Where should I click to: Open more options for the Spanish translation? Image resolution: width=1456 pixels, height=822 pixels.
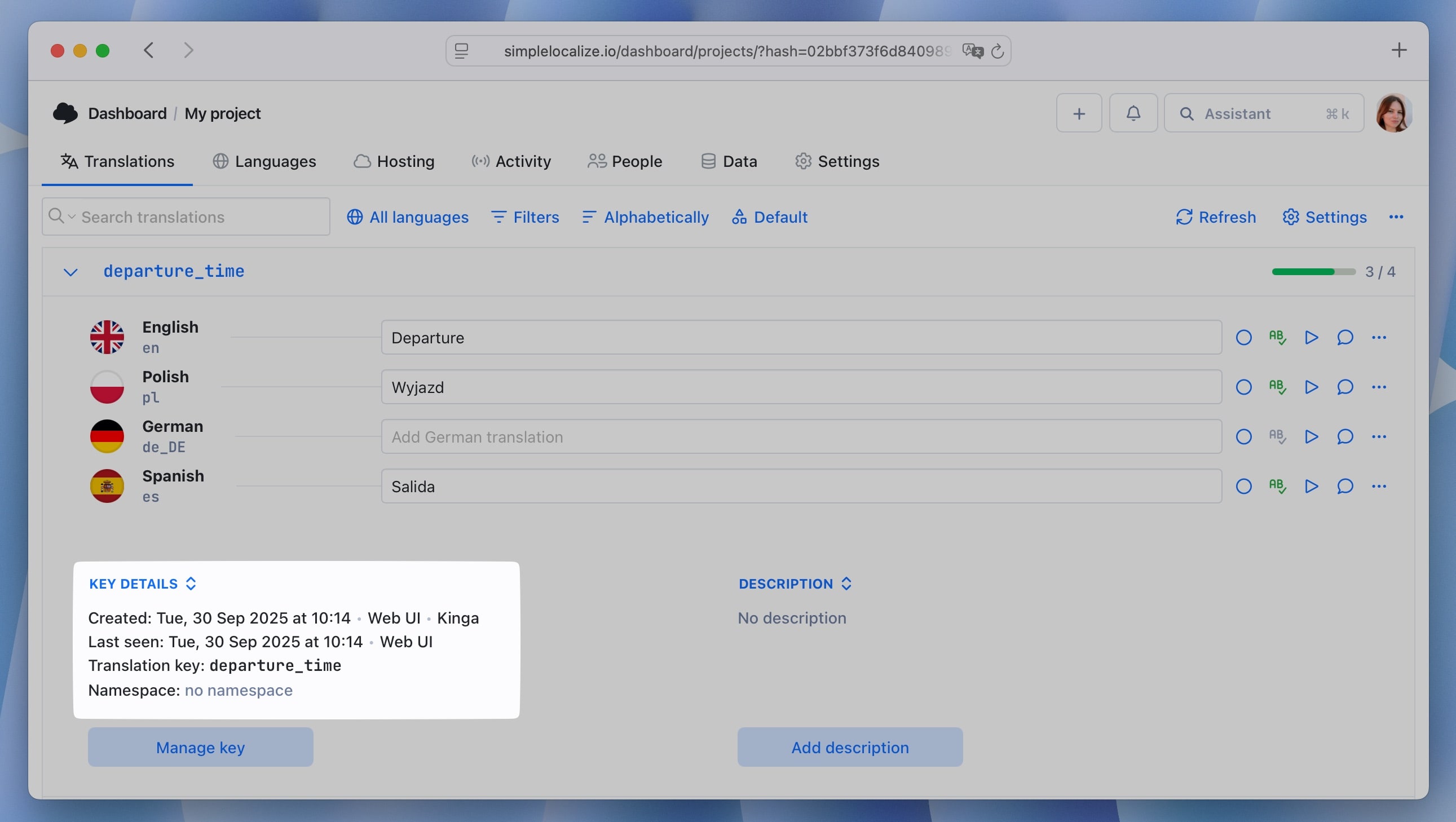[x=1379, y=486]
